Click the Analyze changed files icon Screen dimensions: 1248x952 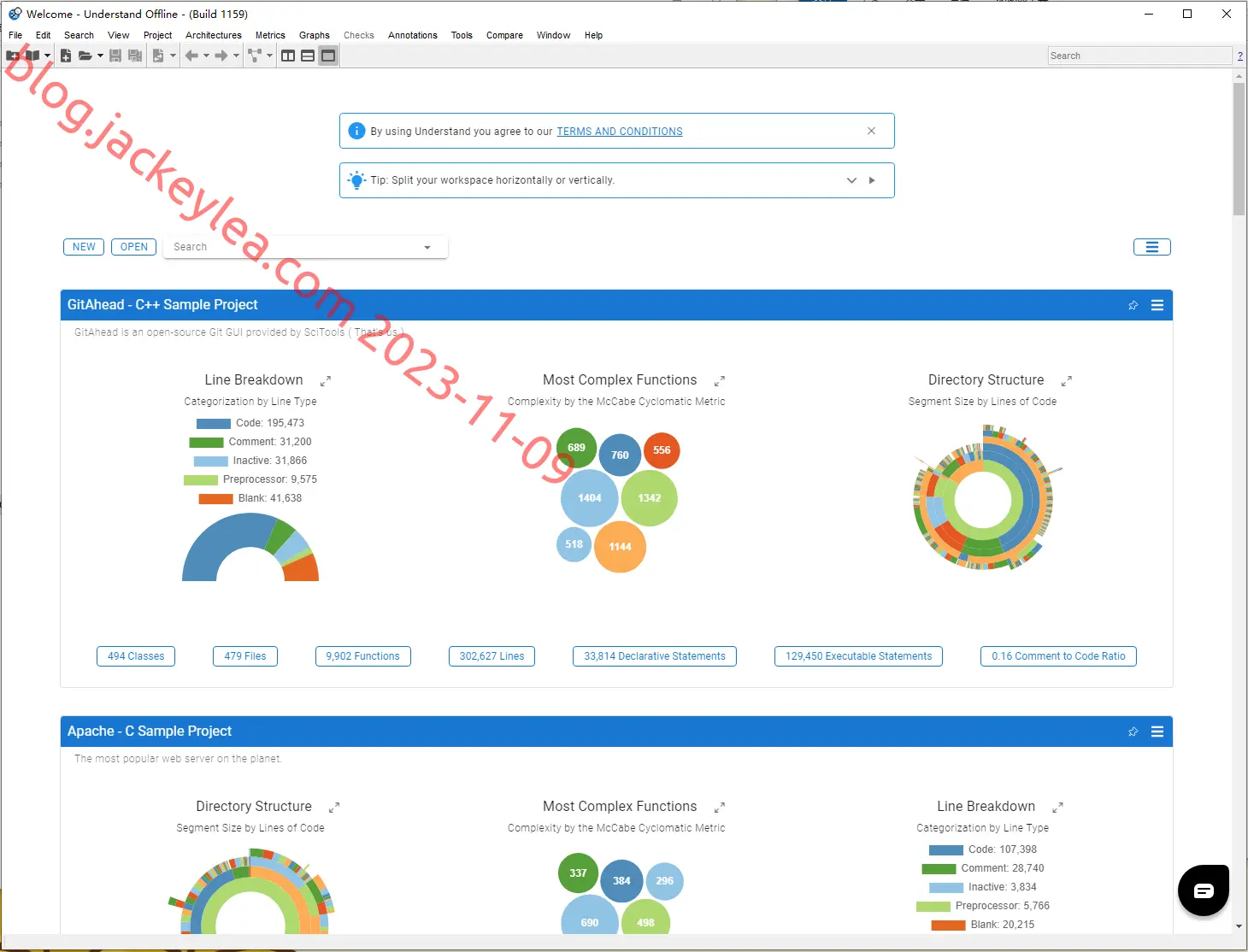pyautogui.click(x=158, y=56)
